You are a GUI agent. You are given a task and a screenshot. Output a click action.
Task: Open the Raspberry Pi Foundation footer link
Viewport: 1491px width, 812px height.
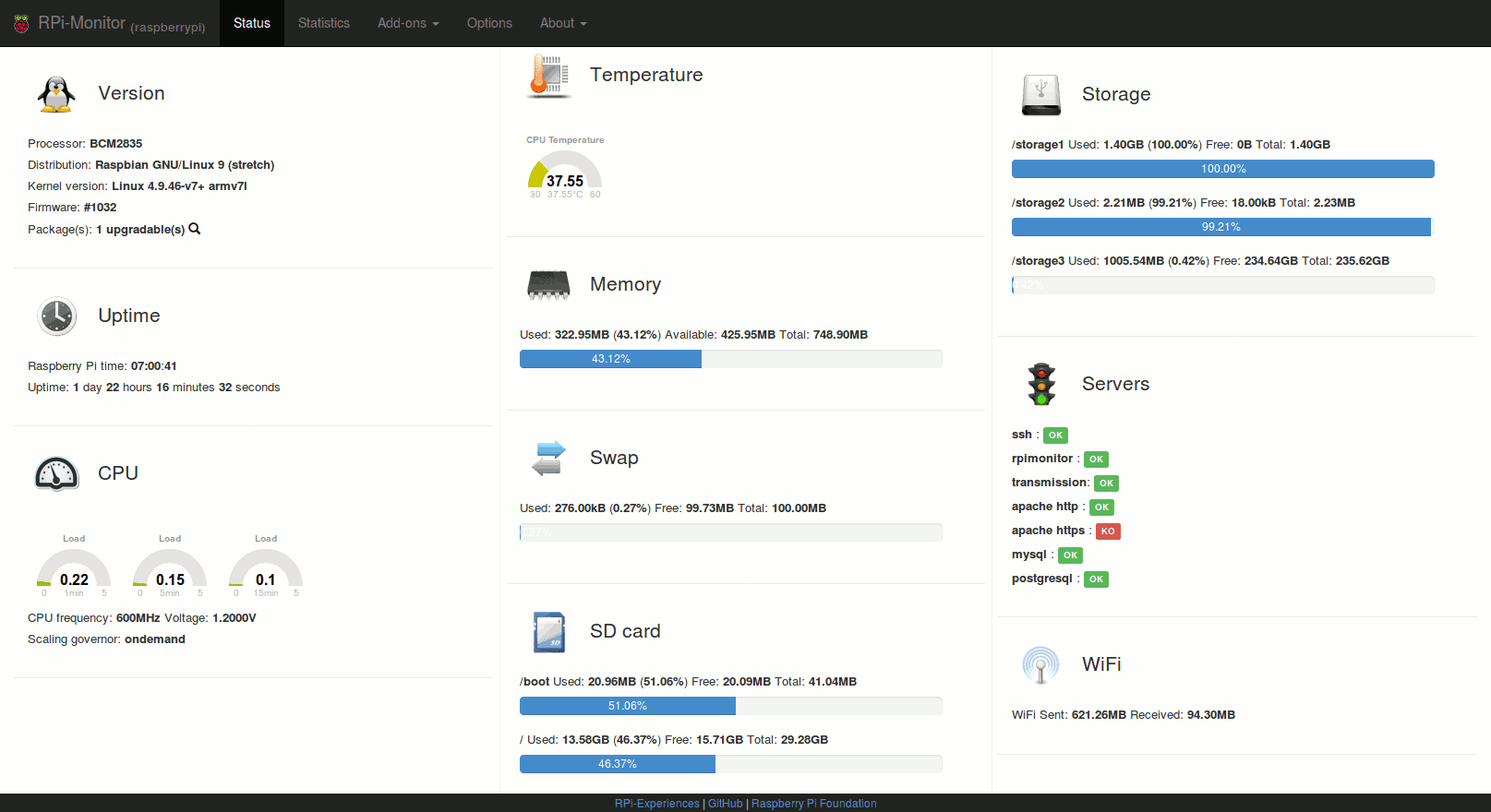814,804
